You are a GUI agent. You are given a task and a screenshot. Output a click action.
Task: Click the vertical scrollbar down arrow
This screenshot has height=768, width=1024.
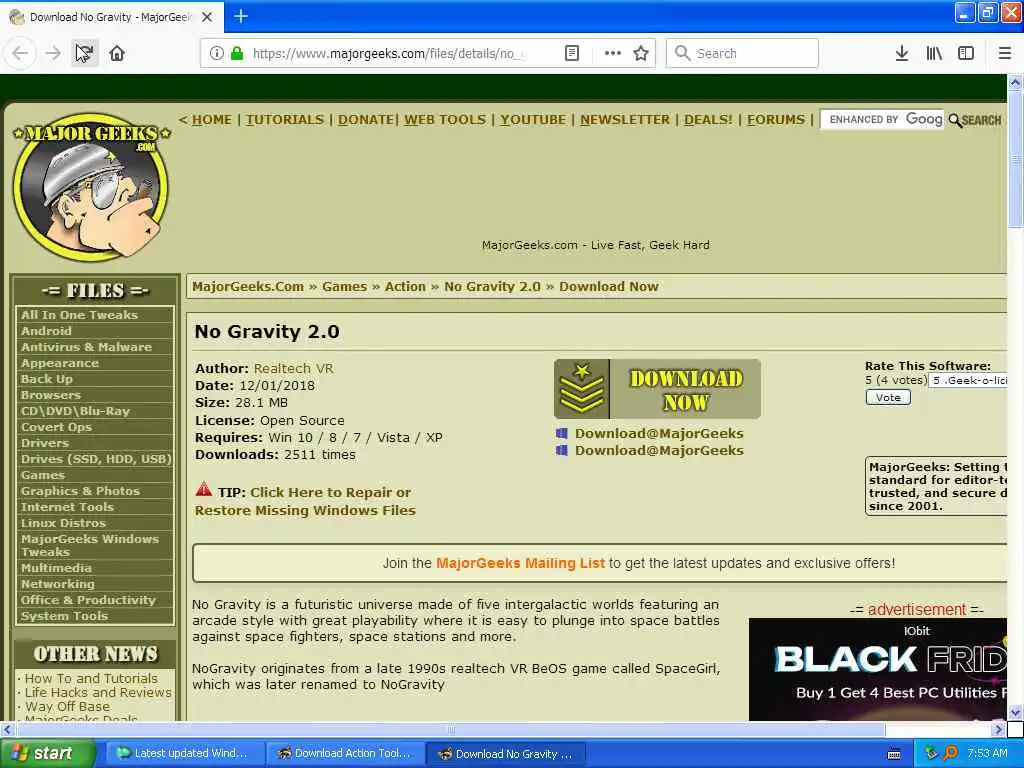tap(1015, 712)
